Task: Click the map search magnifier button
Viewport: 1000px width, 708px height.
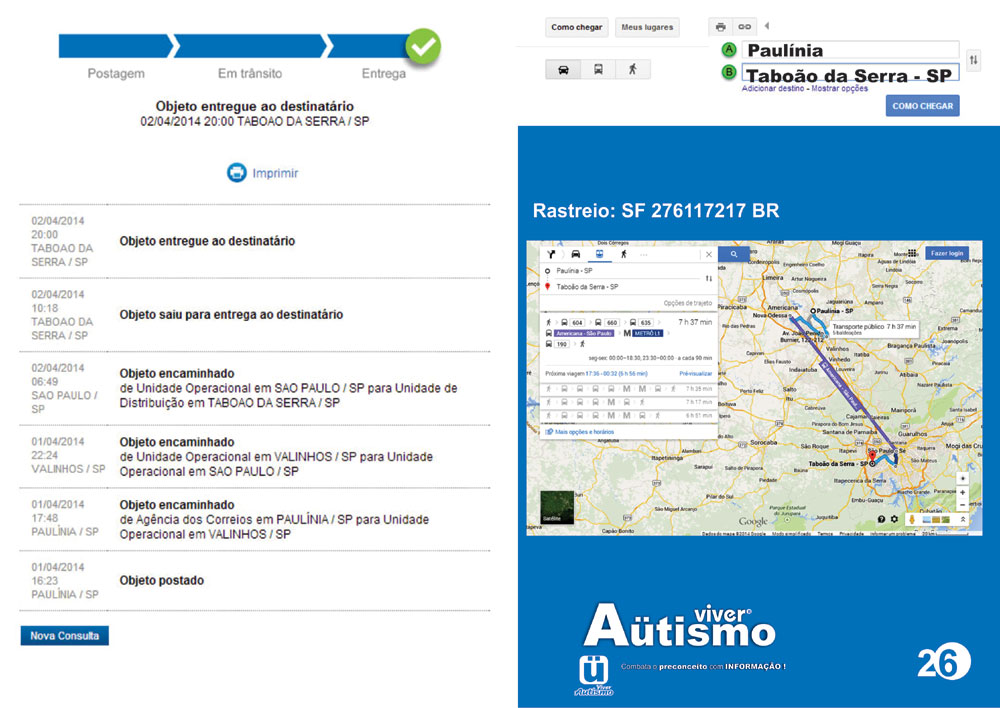Action: (x=733, y=255)
